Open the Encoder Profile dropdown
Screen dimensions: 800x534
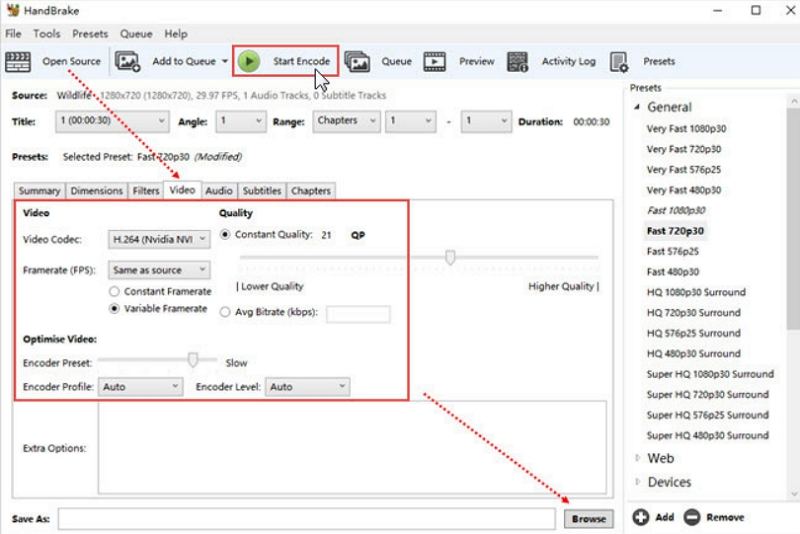point(140,387)
